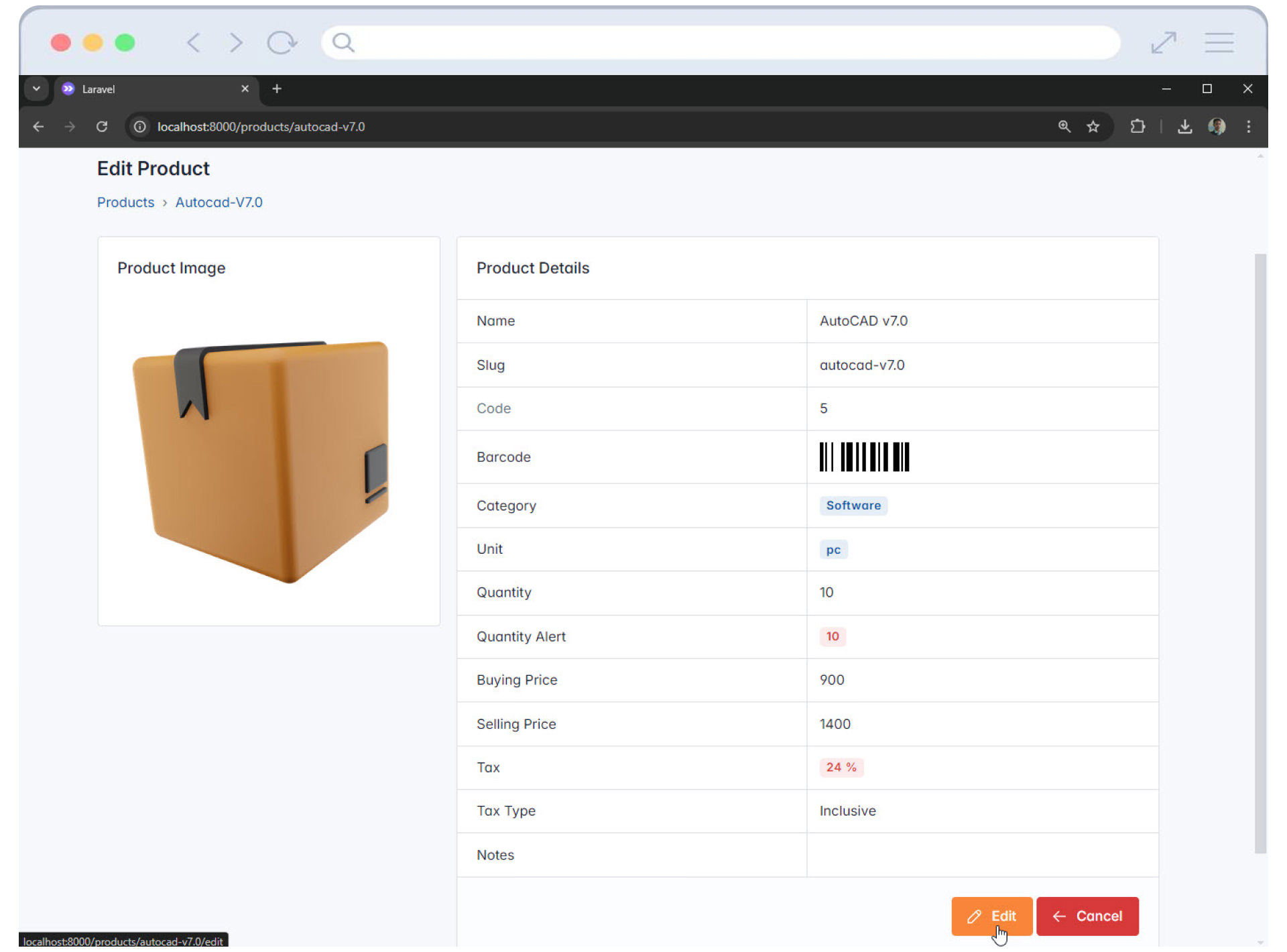The image size is (1287, 952).
Task: Click the Cancel button to discard changes
Action: tap(1087, 916)
